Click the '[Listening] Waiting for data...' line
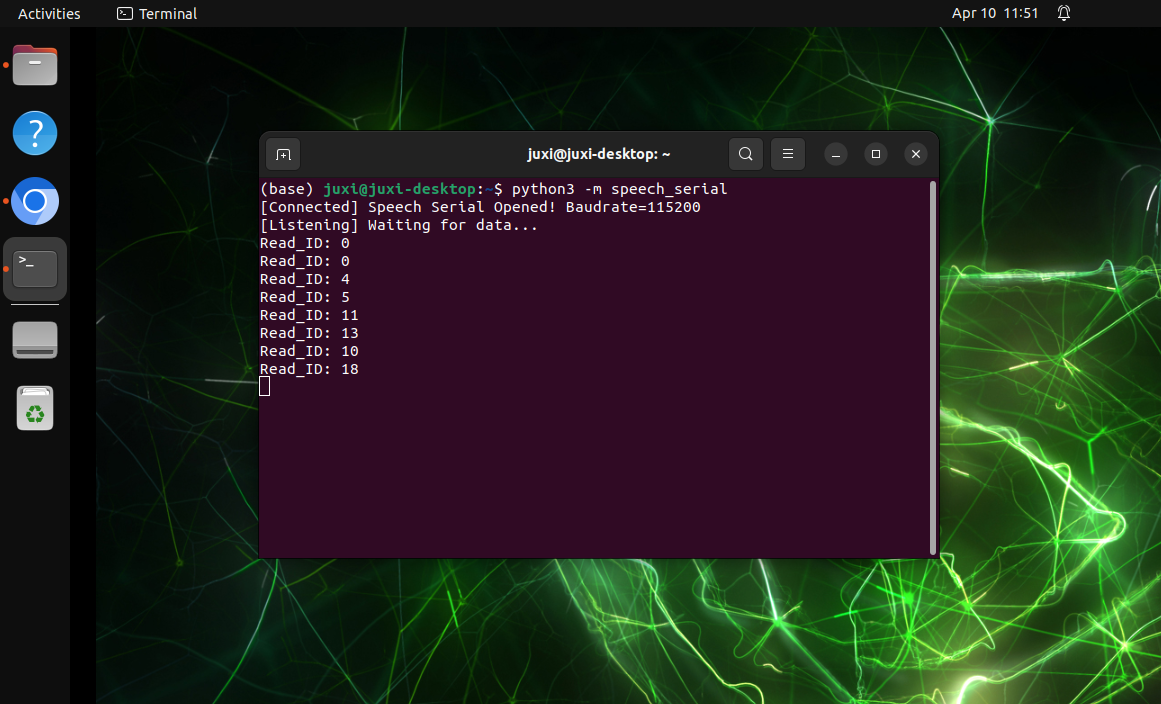This screenshot has height=704, width=1161. coord(398,225)
